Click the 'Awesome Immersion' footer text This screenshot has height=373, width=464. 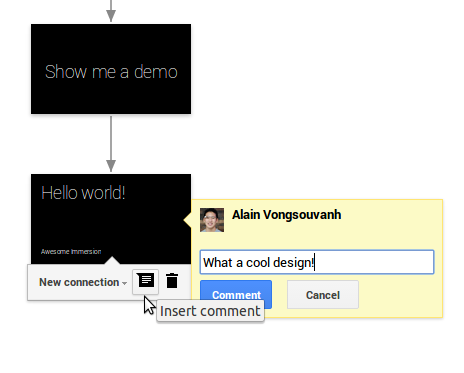(71, 252)
